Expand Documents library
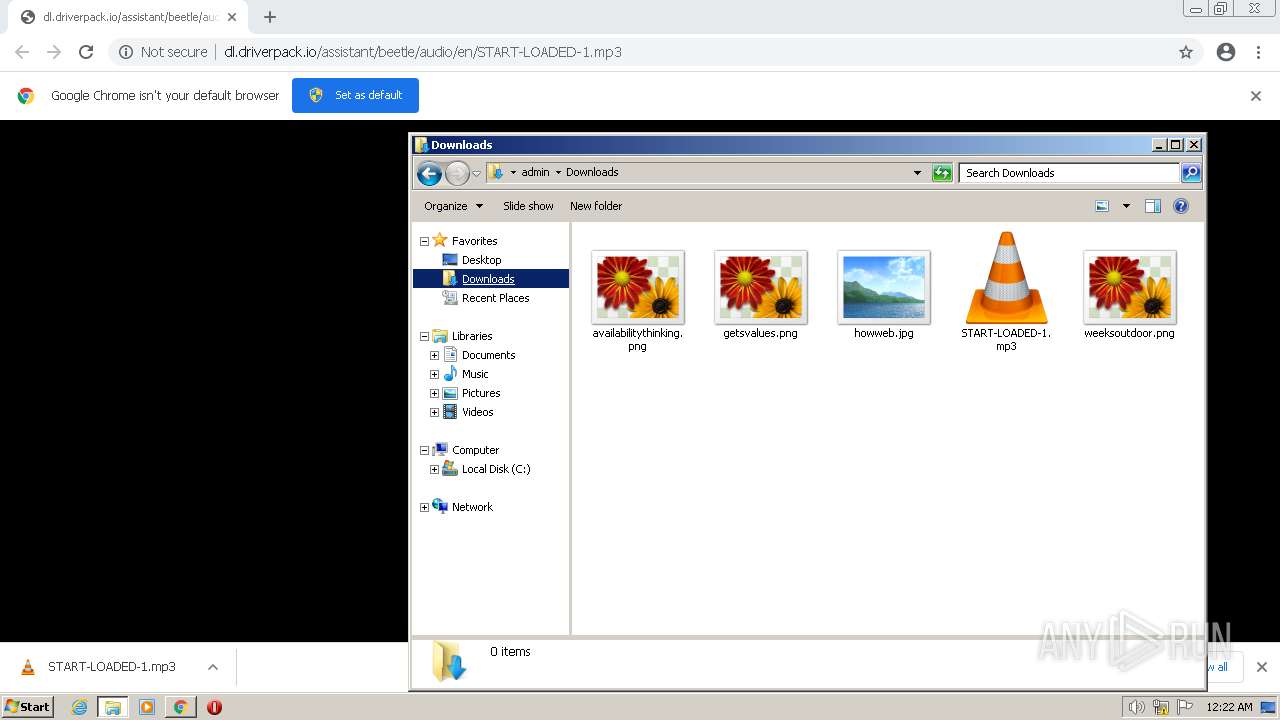1280x720 pixels. (434, 355)
